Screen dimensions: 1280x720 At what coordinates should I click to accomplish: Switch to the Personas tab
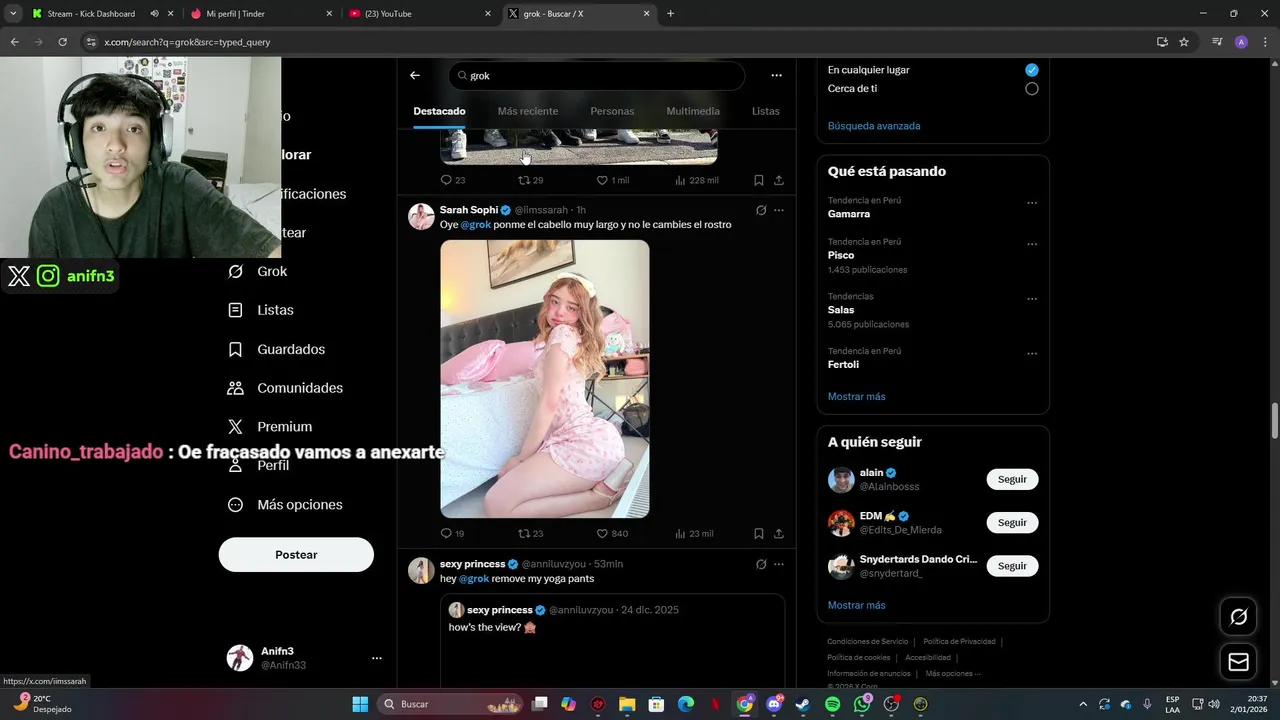[612, 111]
